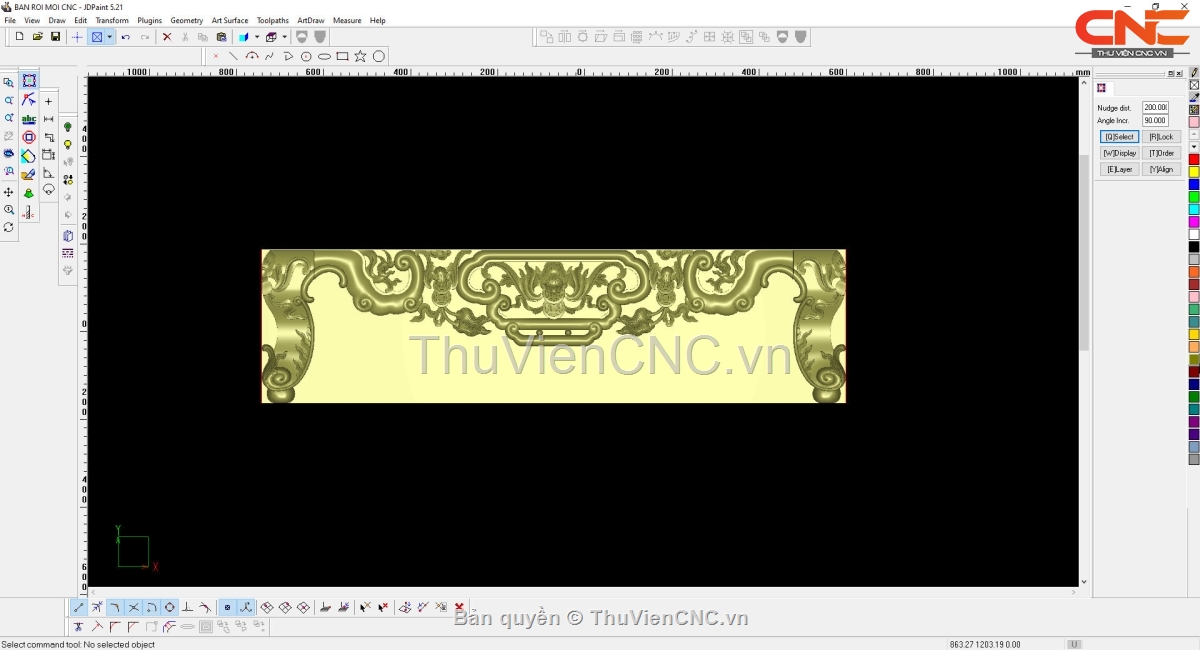1200x650 pixels.
Task: Toggle the yellow light bulb icon
Action: tap(68, 145)
